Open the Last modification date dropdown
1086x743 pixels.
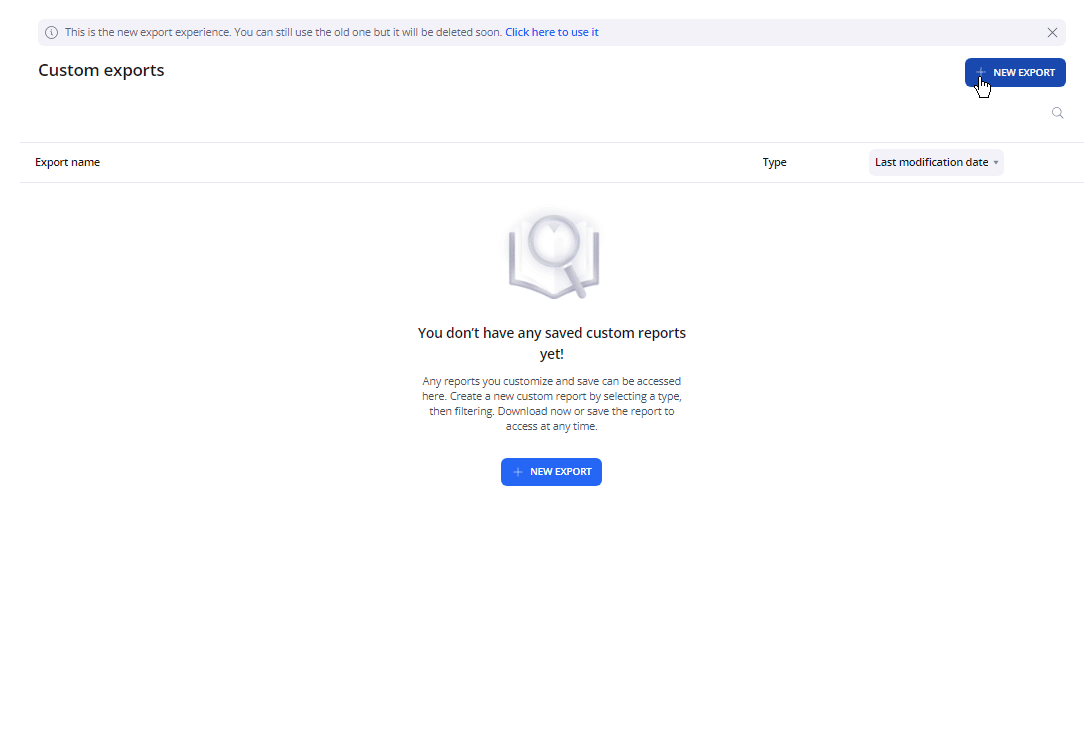(935, 162)
